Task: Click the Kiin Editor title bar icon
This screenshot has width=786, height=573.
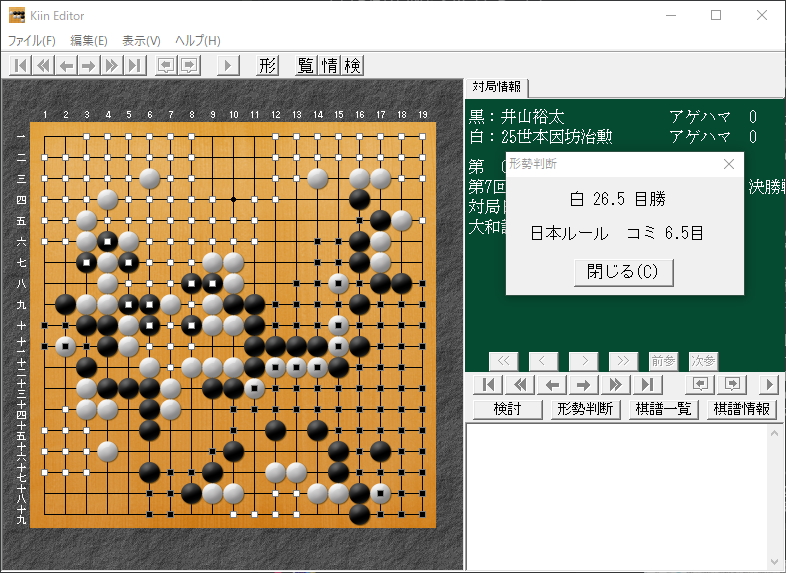Action: pos(17,16)
